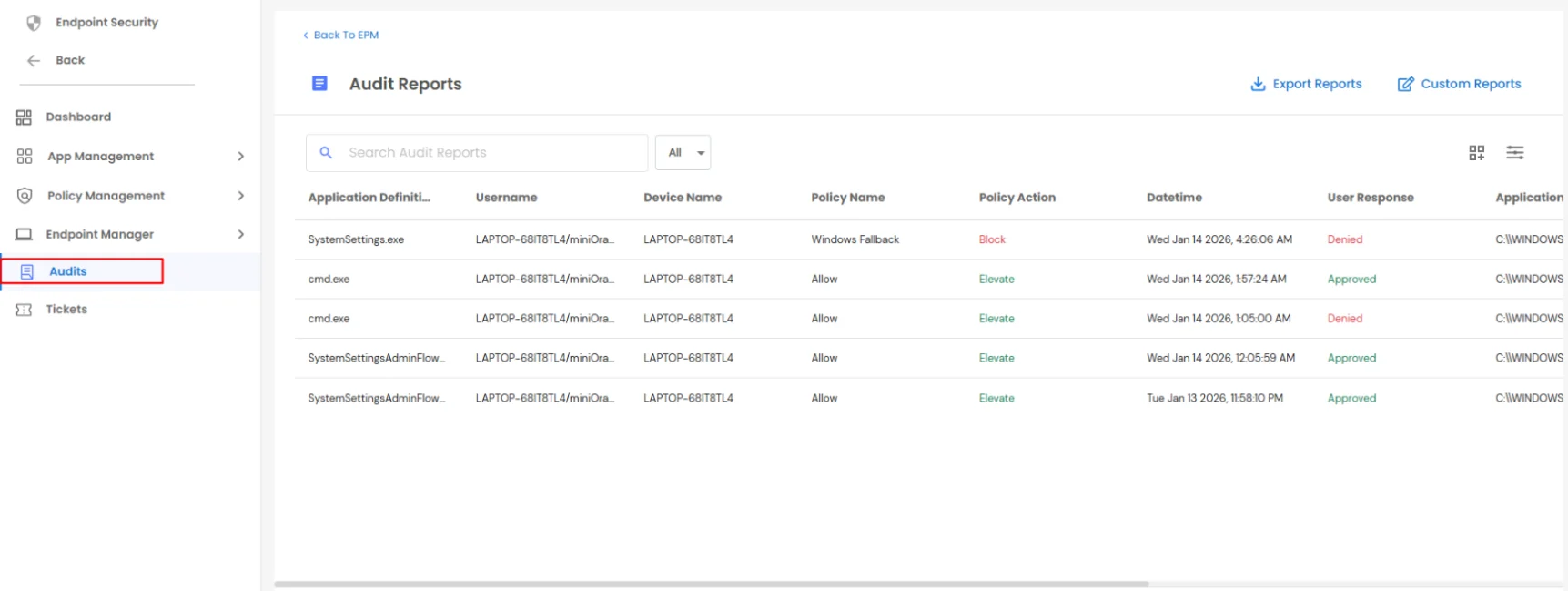
Task: Click the Endpoint Security shield icon
Action: (34, 23)
